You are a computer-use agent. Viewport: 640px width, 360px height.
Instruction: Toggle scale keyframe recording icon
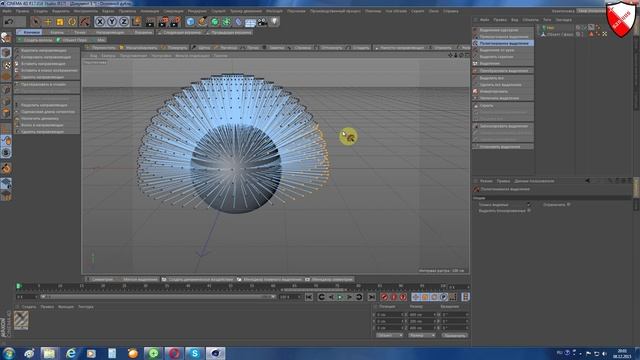point(425,297)
